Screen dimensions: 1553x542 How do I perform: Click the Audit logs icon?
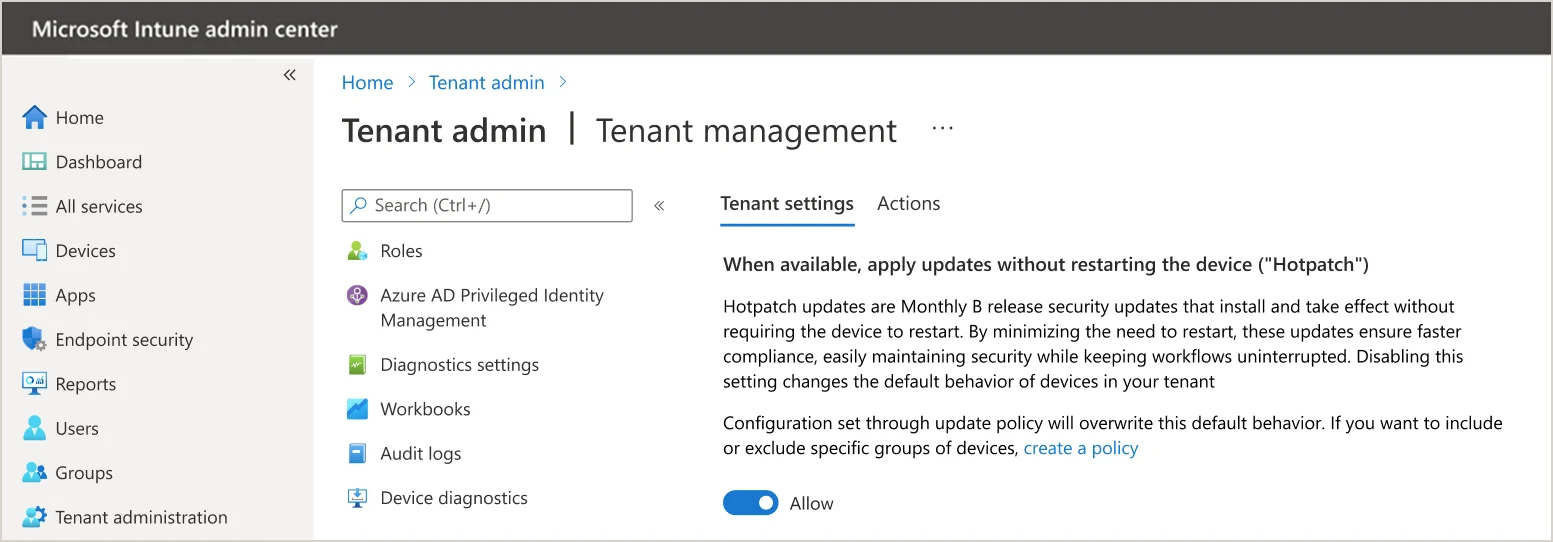tap(357, 454)
